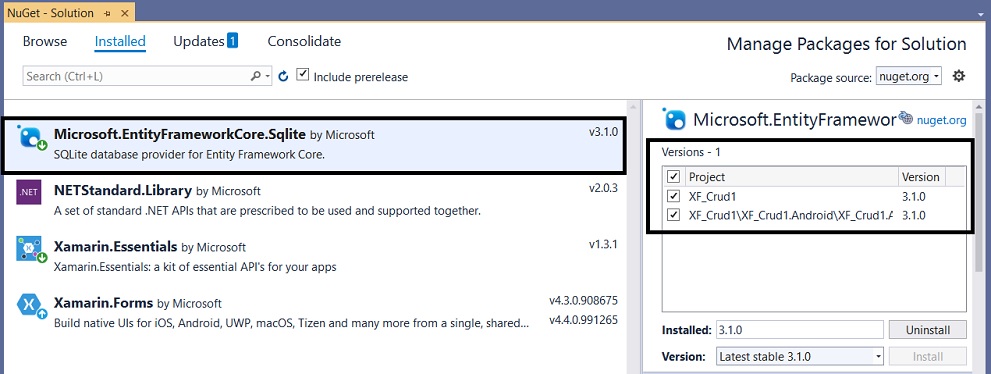The height and width of the screenshot is (374, 991).
Task: Open the search options dropdown arrow
Action: (268, 76)
